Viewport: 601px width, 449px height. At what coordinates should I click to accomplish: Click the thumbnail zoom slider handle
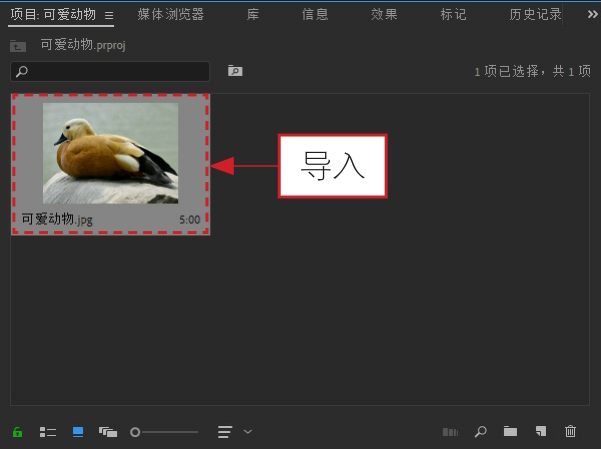pyautogui.click(x=135, y=432)
